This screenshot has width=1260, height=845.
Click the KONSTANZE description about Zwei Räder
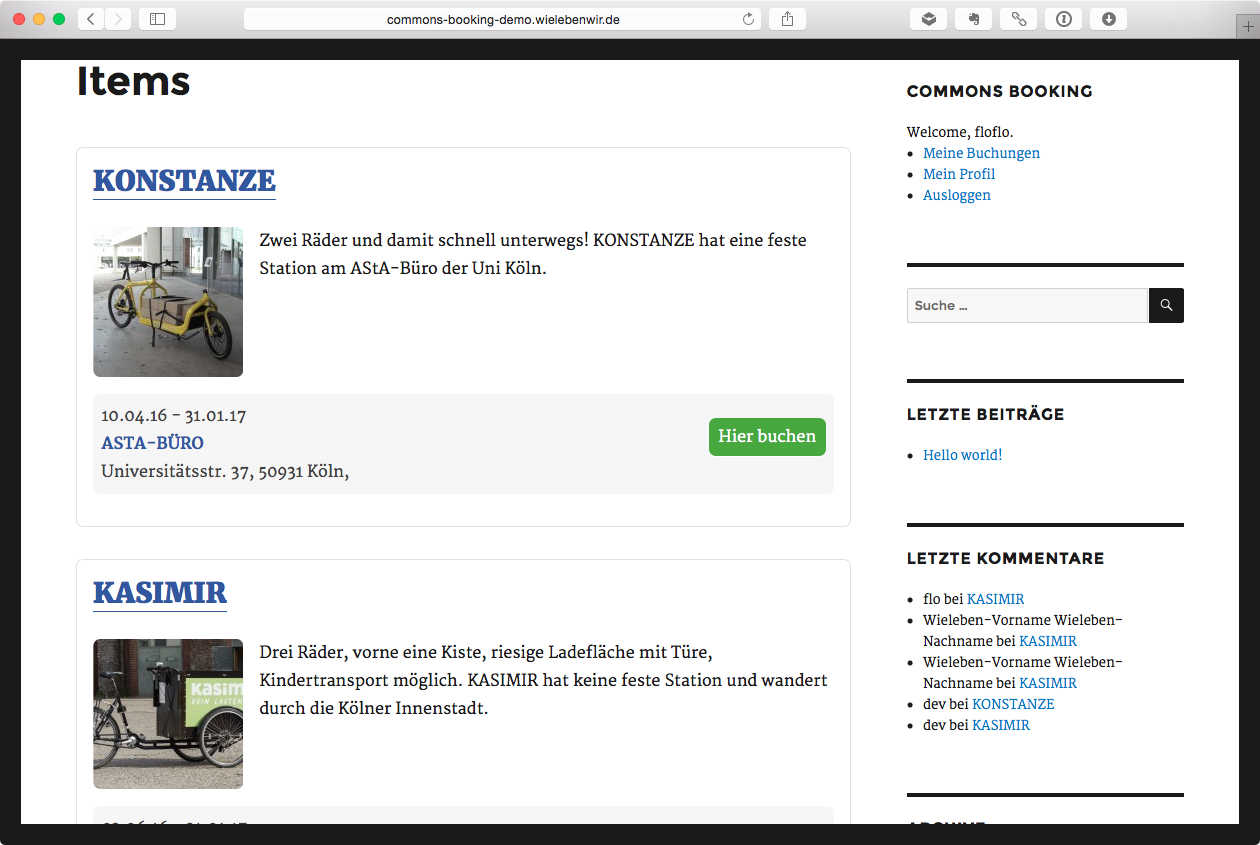(x=533, y=254)
